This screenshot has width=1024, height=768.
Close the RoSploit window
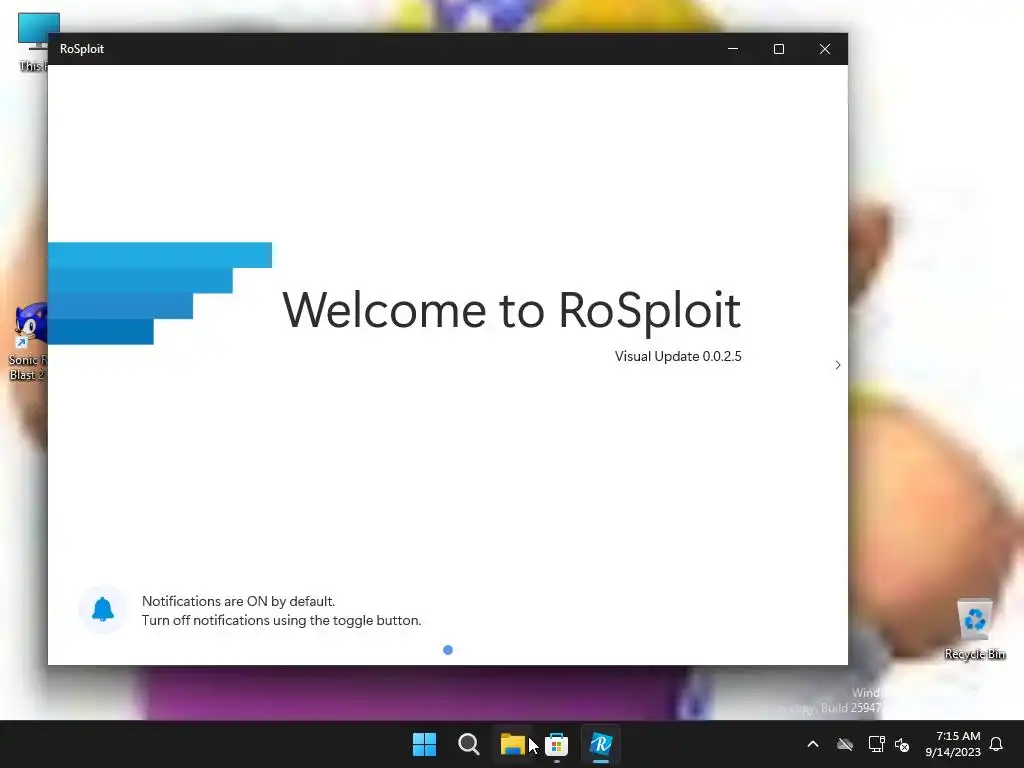(x=825, y=49)
